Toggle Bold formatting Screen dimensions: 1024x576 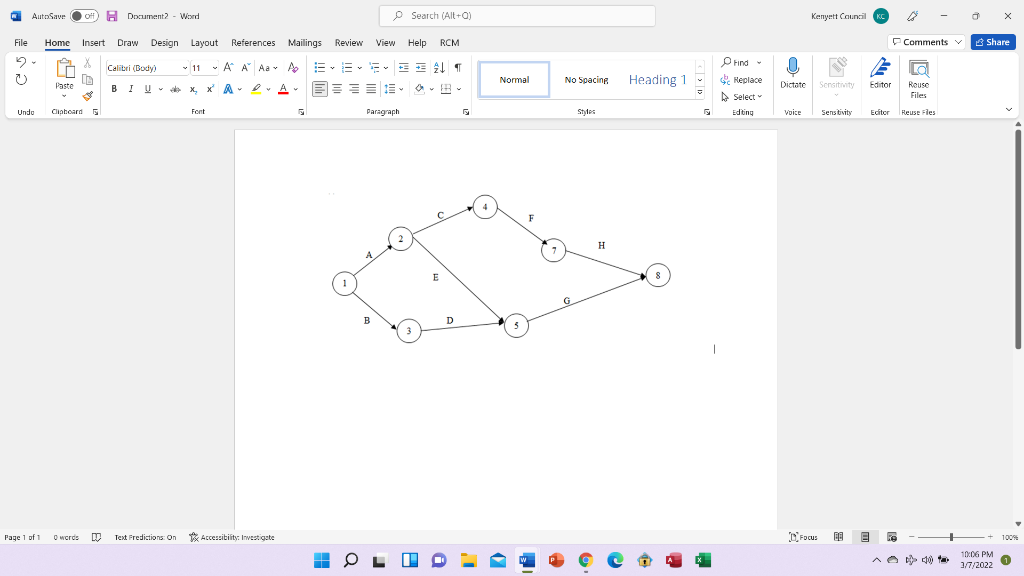(114, 89)
